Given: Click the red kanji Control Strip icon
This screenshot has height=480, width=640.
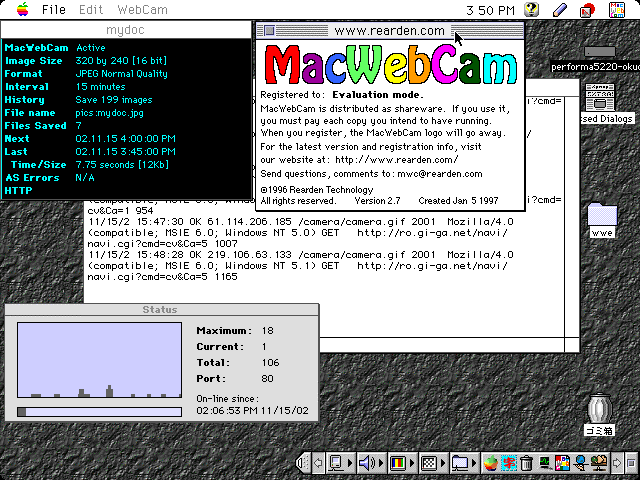Looking at the screenshot, I should [509, 463].
